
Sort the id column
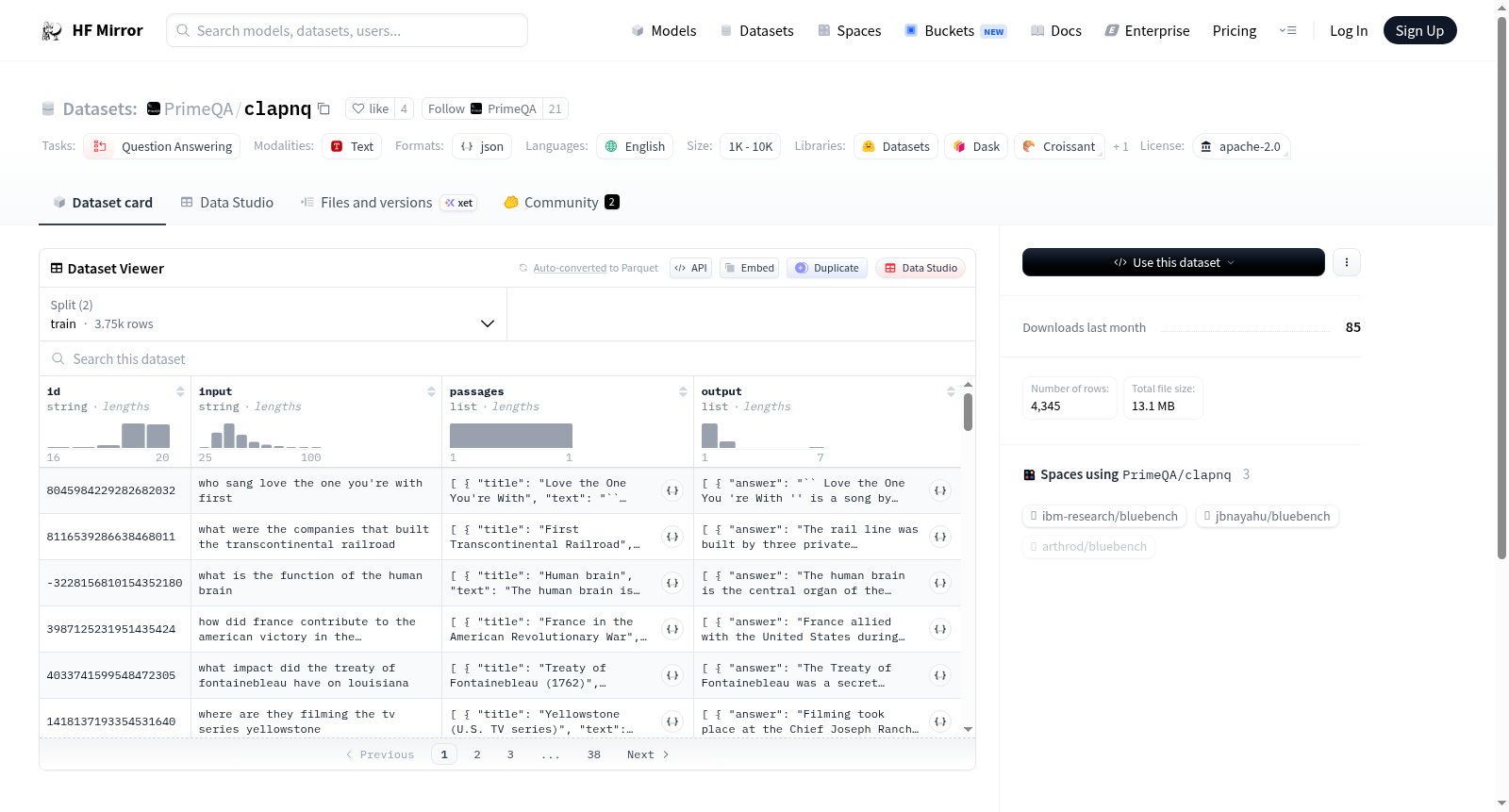pos(180,391)
